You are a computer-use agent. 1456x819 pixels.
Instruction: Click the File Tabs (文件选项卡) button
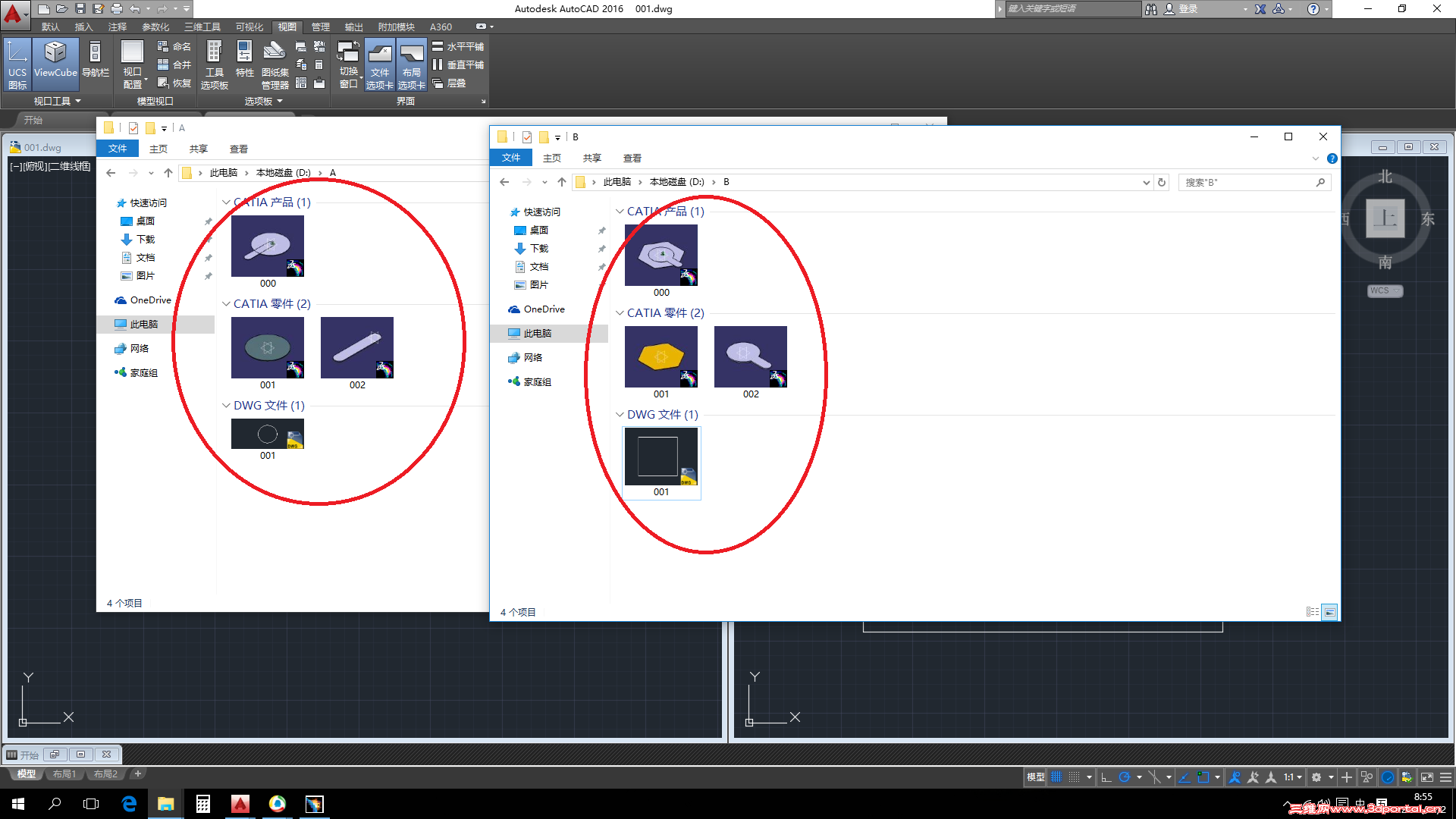[379, 64]
